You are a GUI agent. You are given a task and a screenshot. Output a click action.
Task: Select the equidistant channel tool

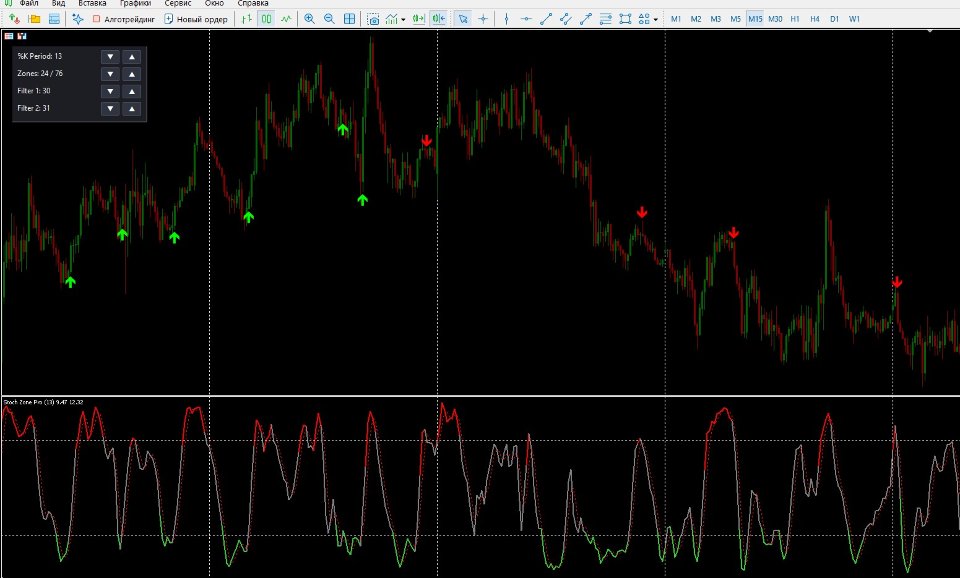(566, 19)
